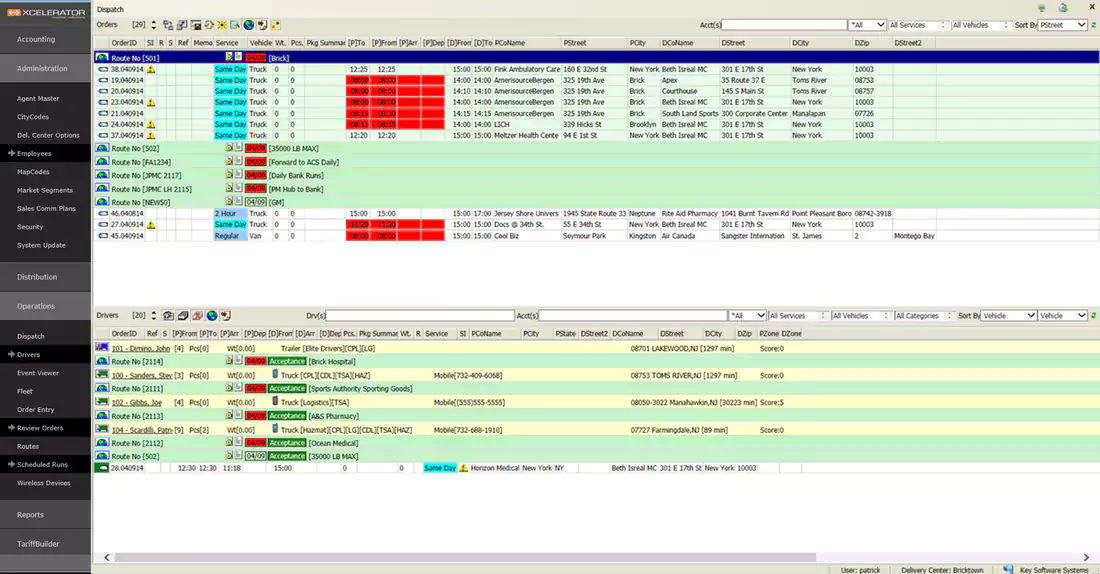Click warning triangle on order 38.040914
The height and width of the screenshot is (574, 1100).
pyautogui.click(x=151, y=69)
